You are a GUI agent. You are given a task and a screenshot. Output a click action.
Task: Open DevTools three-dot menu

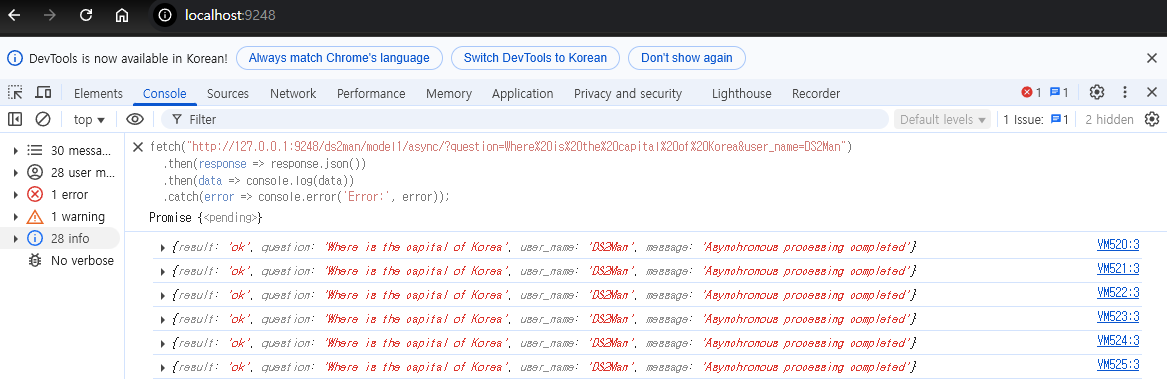(1125, 92)
